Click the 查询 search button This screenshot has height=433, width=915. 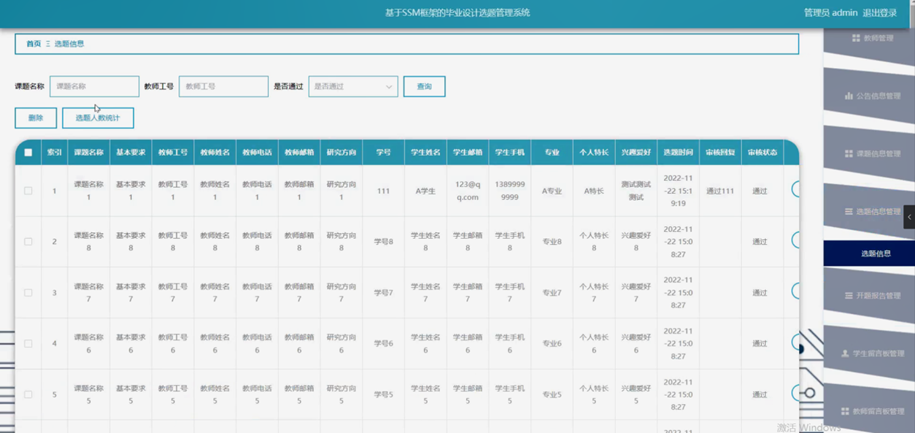click(x=424, y=86)
